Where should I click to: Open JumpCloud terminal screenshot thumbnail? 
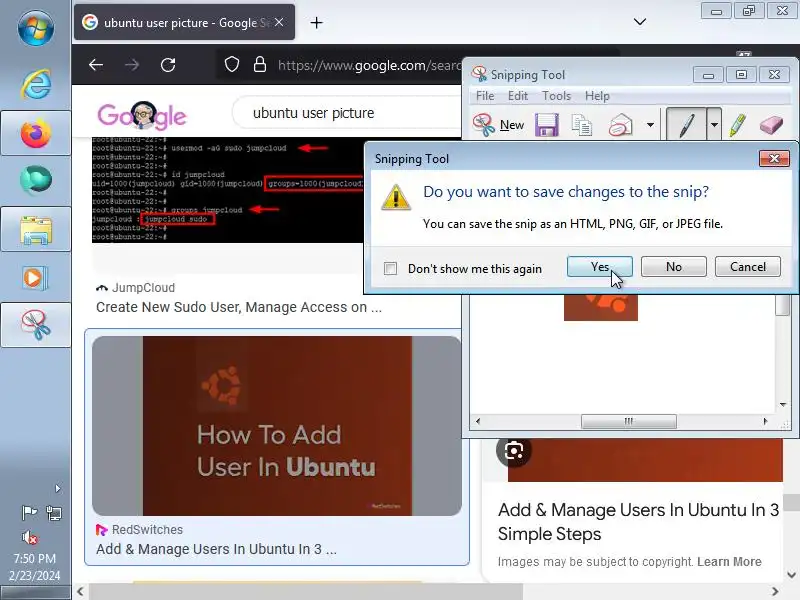tap(227, 190)
